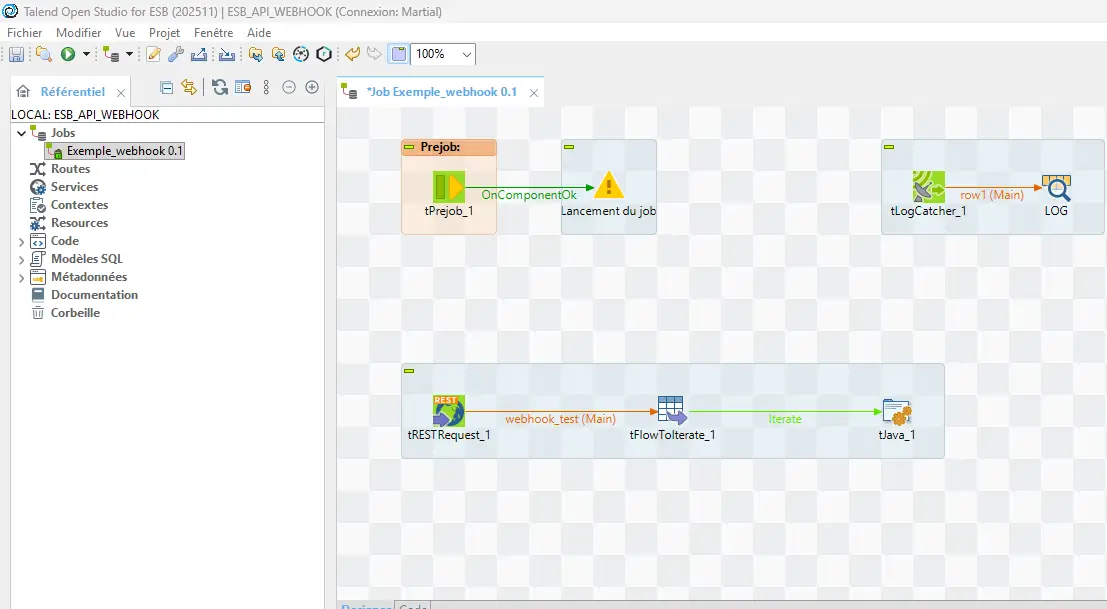This screenshot has width=1107, height=609.
Task: Select the tFlowToIterate_1 component
Action: [672, 410]
